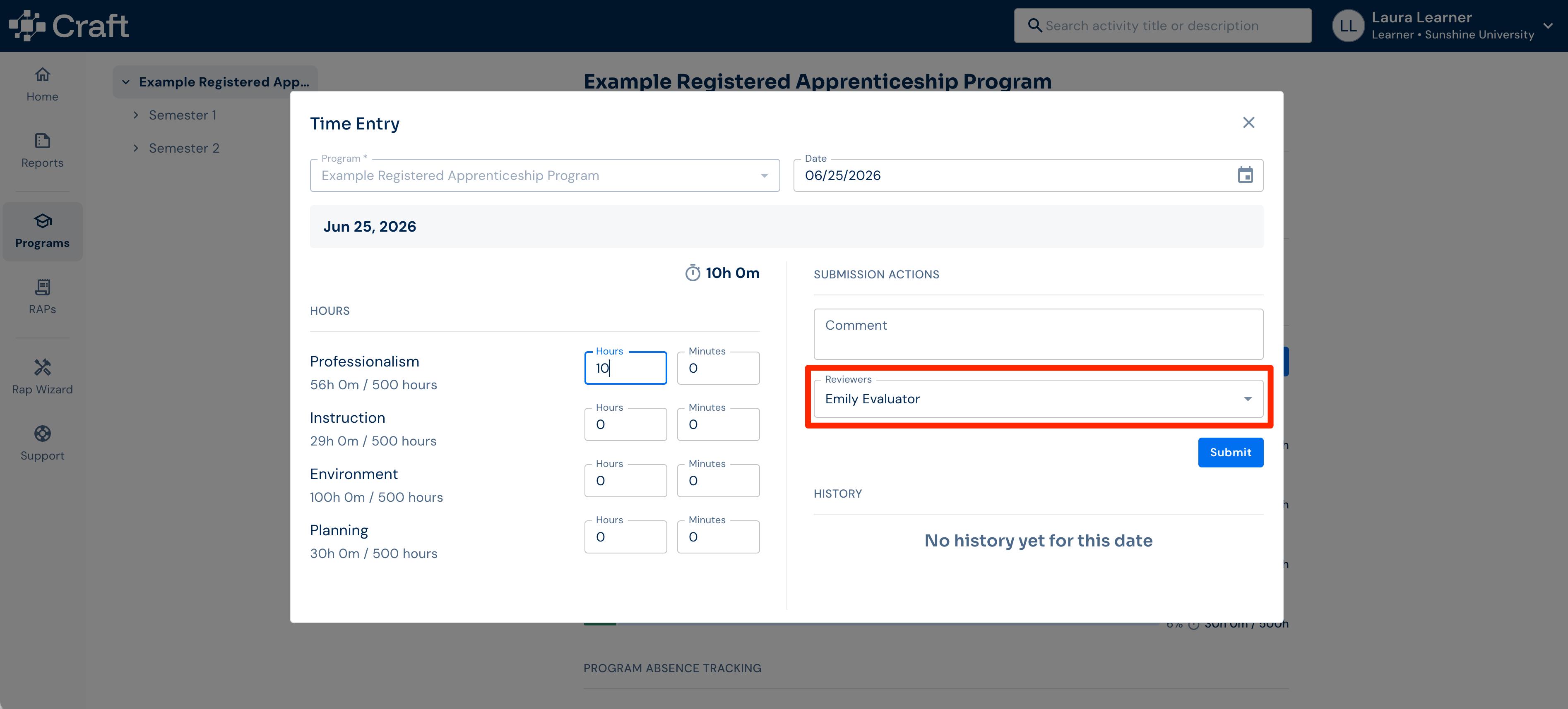Click into the Comment text box
The width and height of the screenshot is (1568, 709).
pos(1038,334)
